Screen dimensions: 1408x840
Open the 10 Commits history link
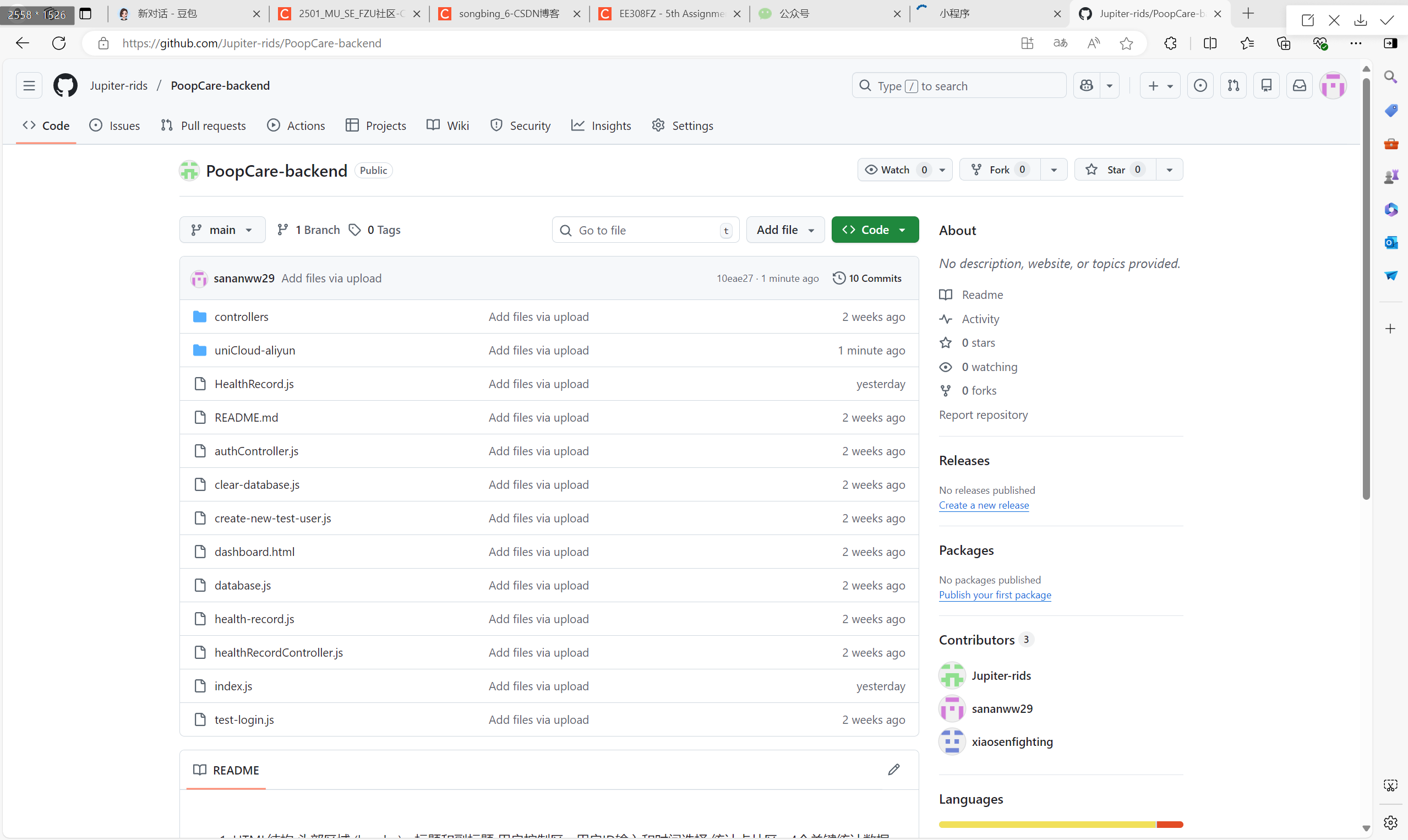click(x=867, y=278)
